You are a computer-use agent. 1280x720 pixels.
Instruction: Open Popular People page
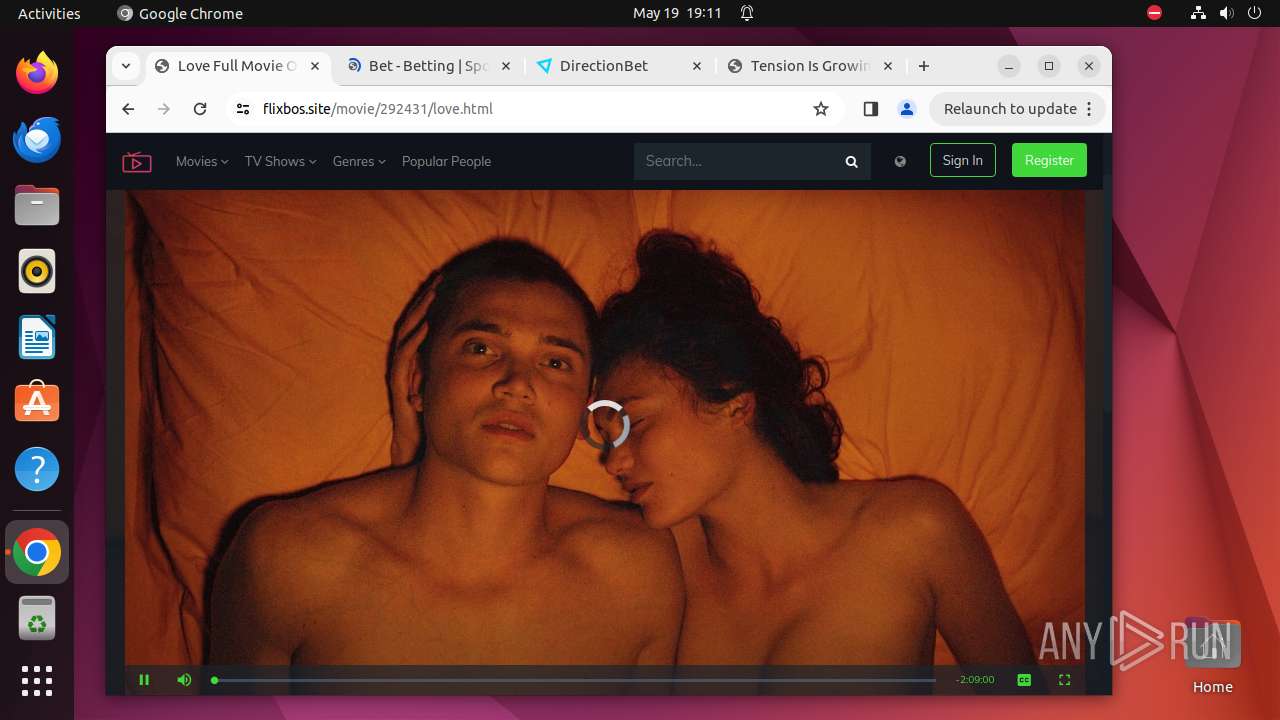[446, 161]
